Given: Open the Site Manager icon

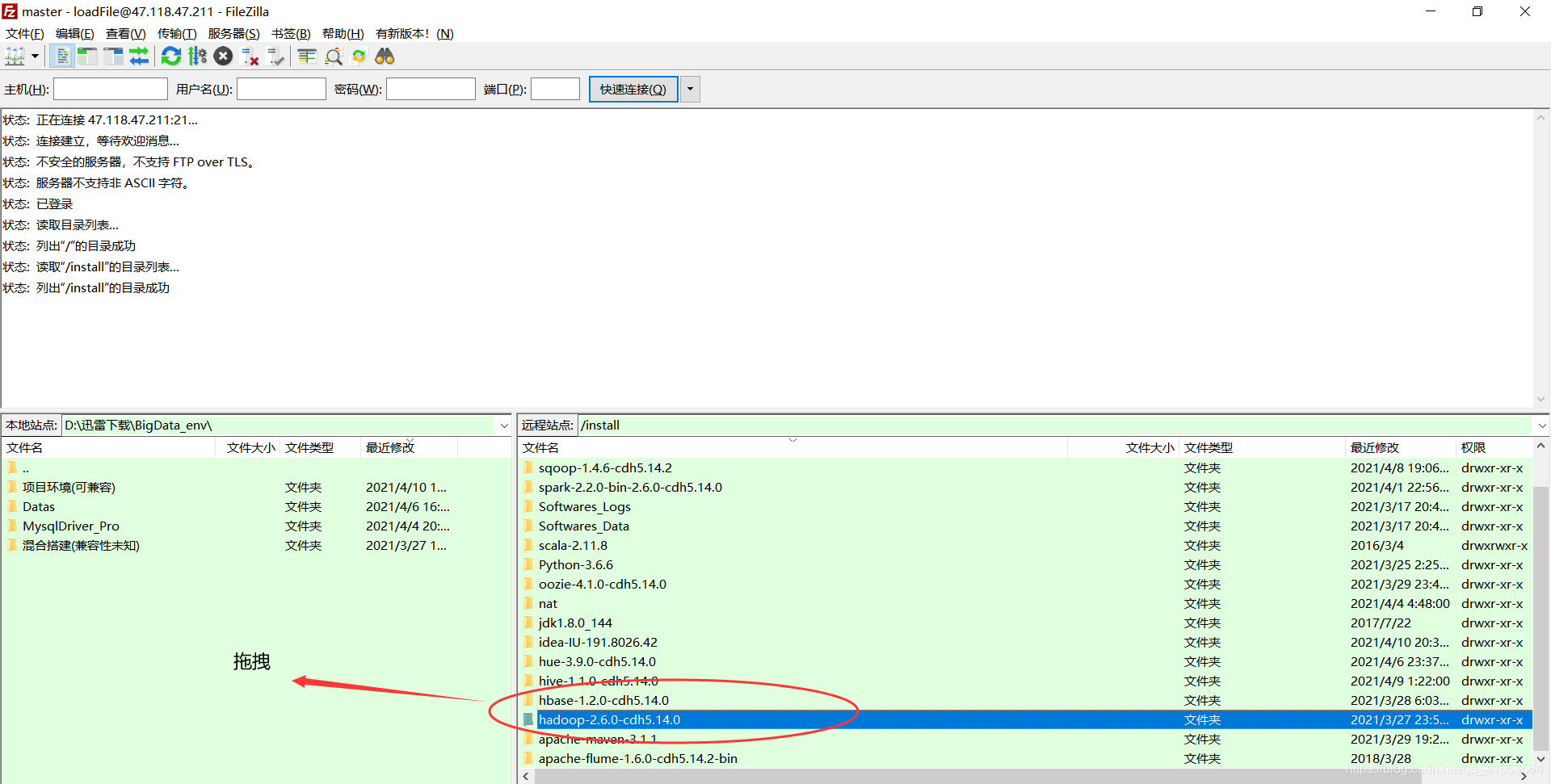Looking at the screenshot, I should 15,56.
